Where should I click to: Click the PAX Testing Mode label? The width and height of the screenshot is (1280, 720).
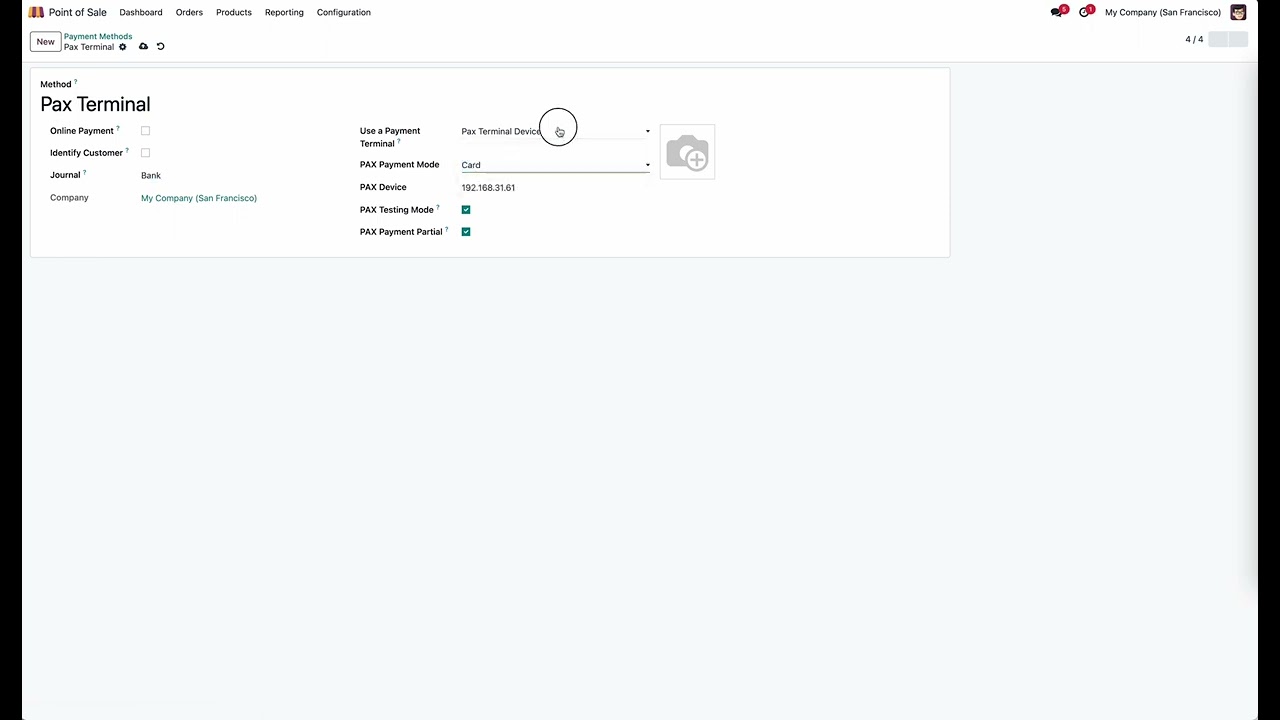pos(397,210)
